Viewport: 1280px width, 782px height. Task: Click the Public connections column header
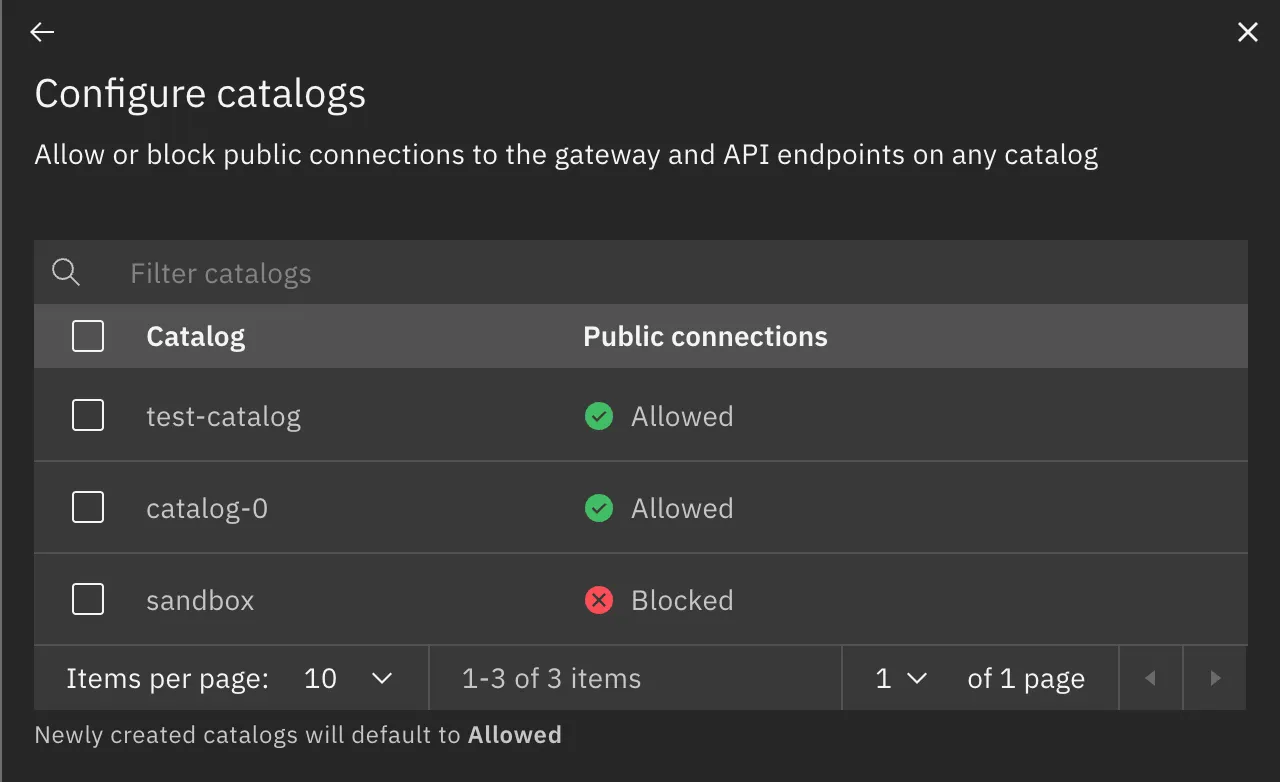pyautogui.click(x=705, y=337)
